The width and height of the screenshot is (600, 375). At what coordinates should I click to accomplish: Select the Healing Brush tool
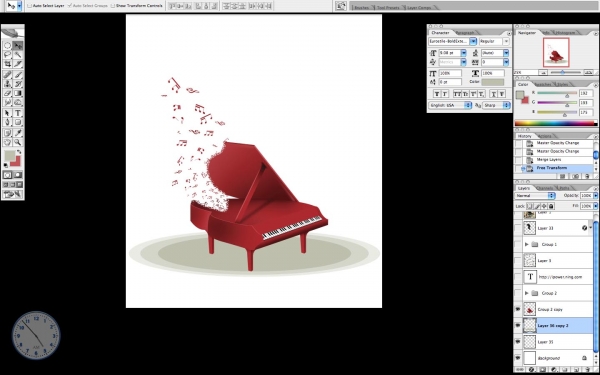pyautogui.click(x=7, y=75)
